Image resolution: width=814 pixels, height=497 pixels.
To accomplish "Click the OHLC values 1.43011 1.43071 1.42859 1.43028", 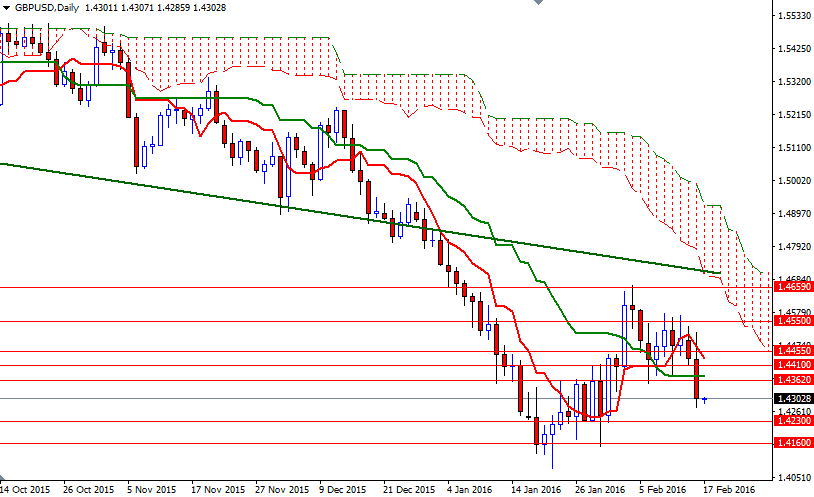I will 155,8.
